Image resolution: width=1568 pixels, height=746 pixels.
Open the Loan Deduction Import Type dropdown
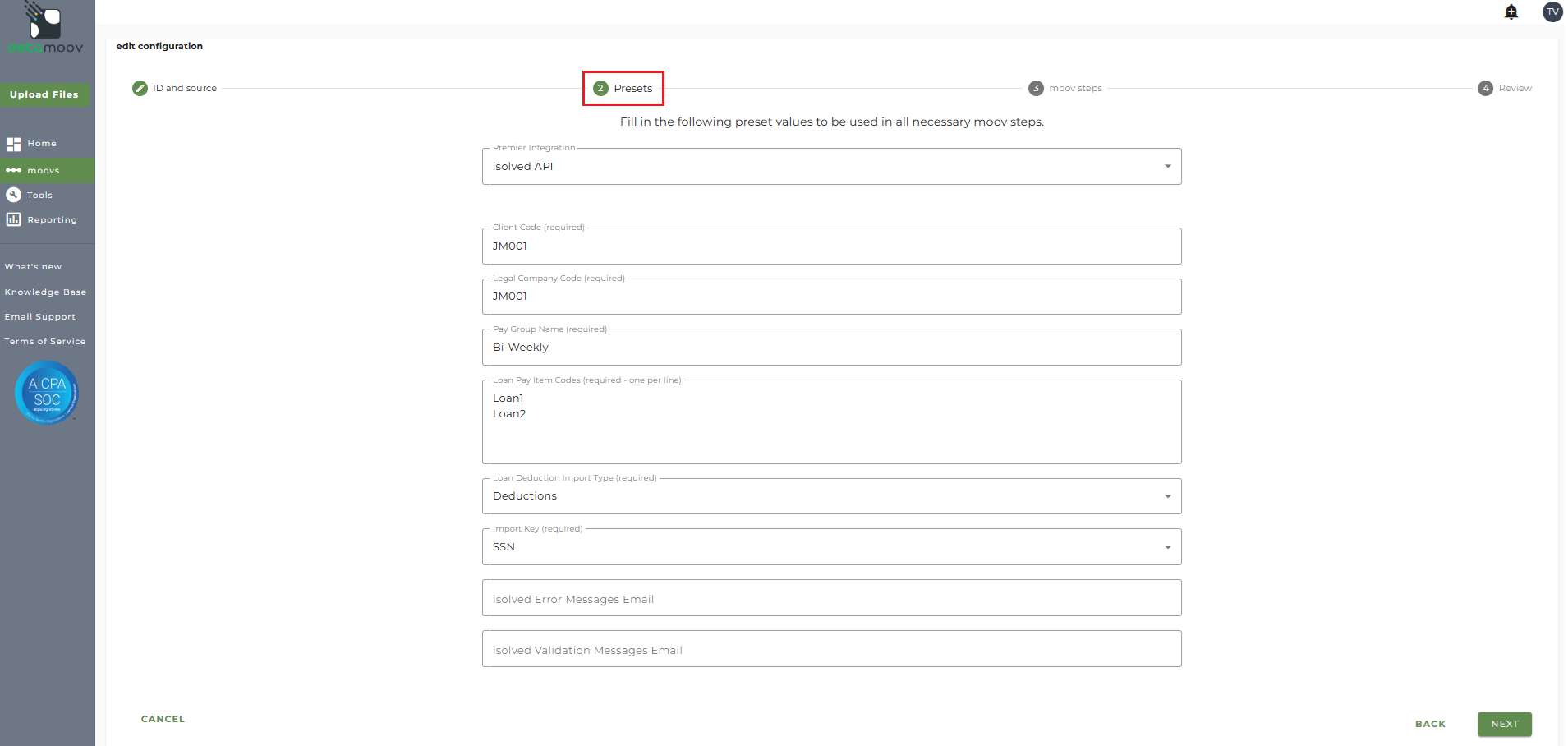(x=1167, y=496)
